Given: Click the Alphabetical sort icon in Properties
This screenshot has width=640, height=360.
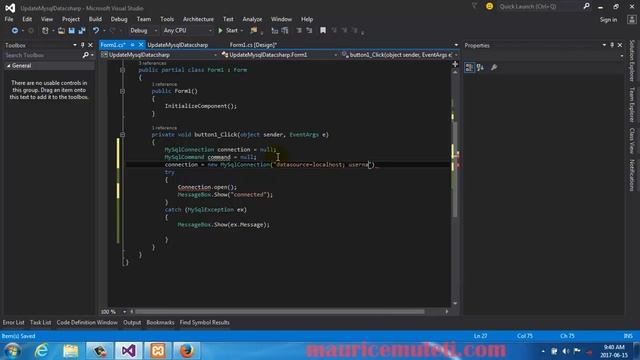Looking at the screenshot, I should coord(480,68).
